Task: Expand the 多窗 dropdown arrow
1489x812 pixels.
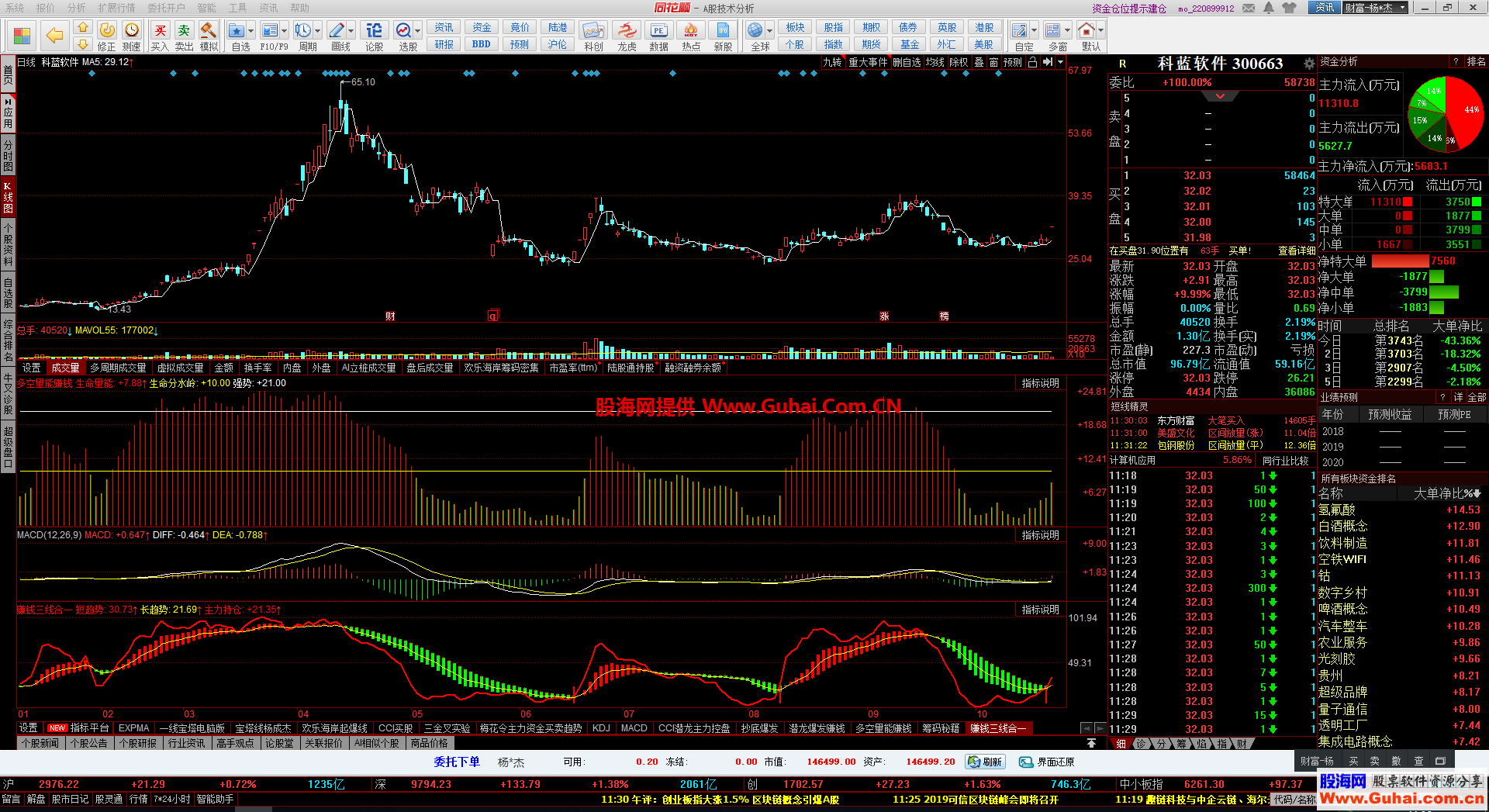Action: pyautogui.click(x=1068, y=31)
